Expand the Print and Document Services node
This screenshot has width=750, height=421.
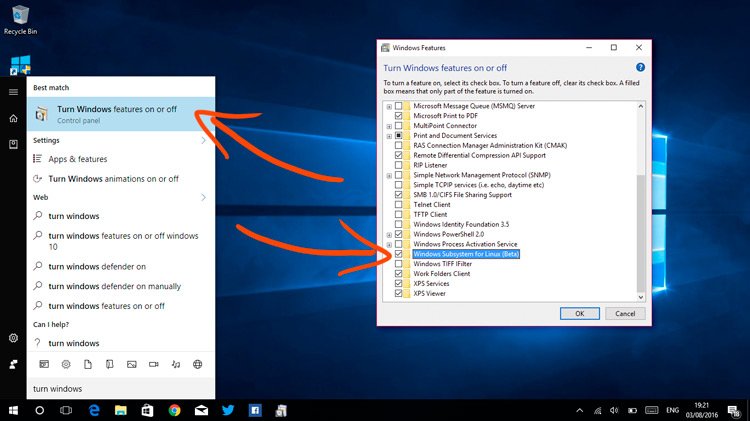(x=388, y=136)
